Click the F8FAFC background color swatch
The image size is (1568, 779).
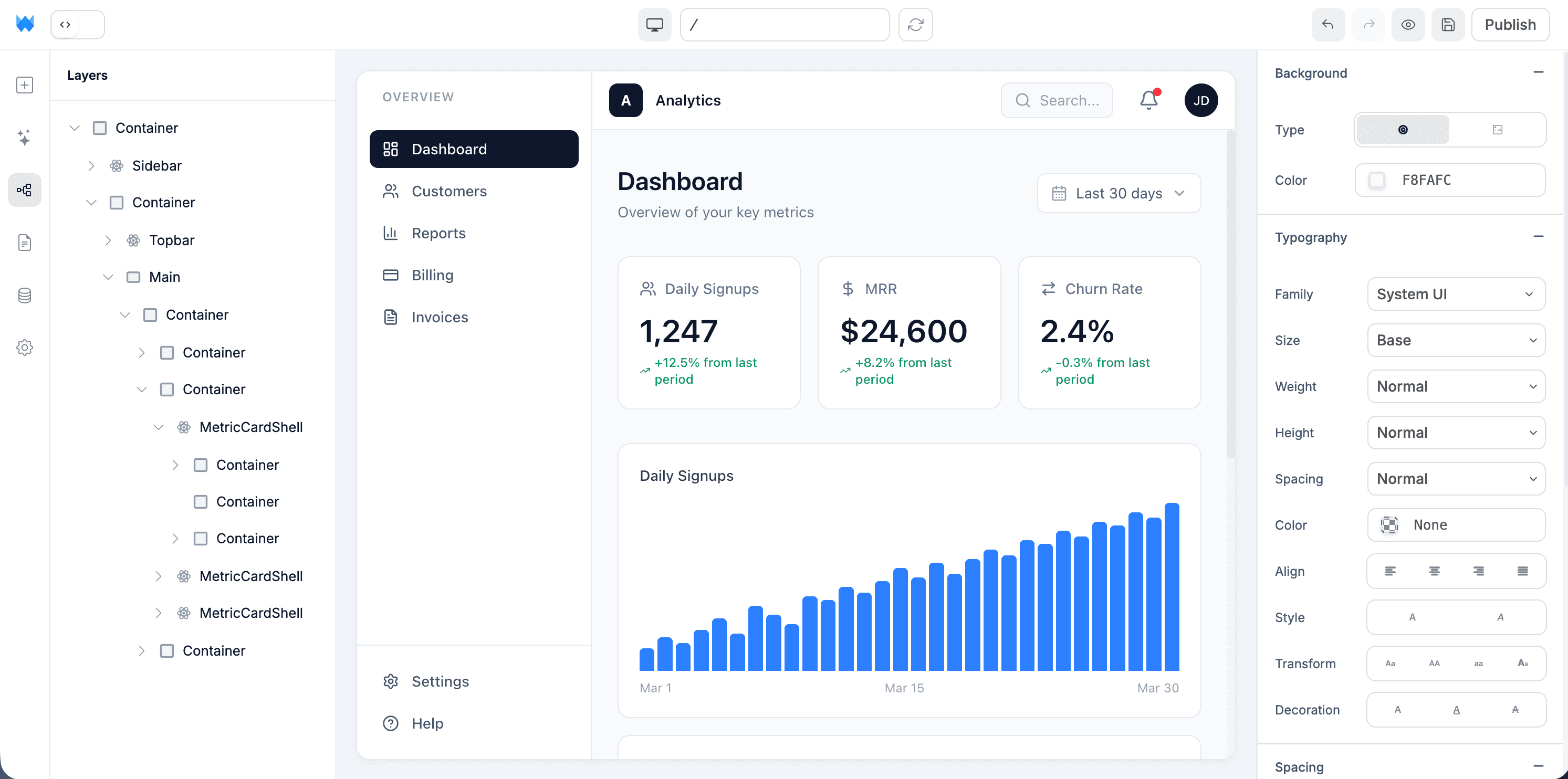click(x=1377, y=180)
